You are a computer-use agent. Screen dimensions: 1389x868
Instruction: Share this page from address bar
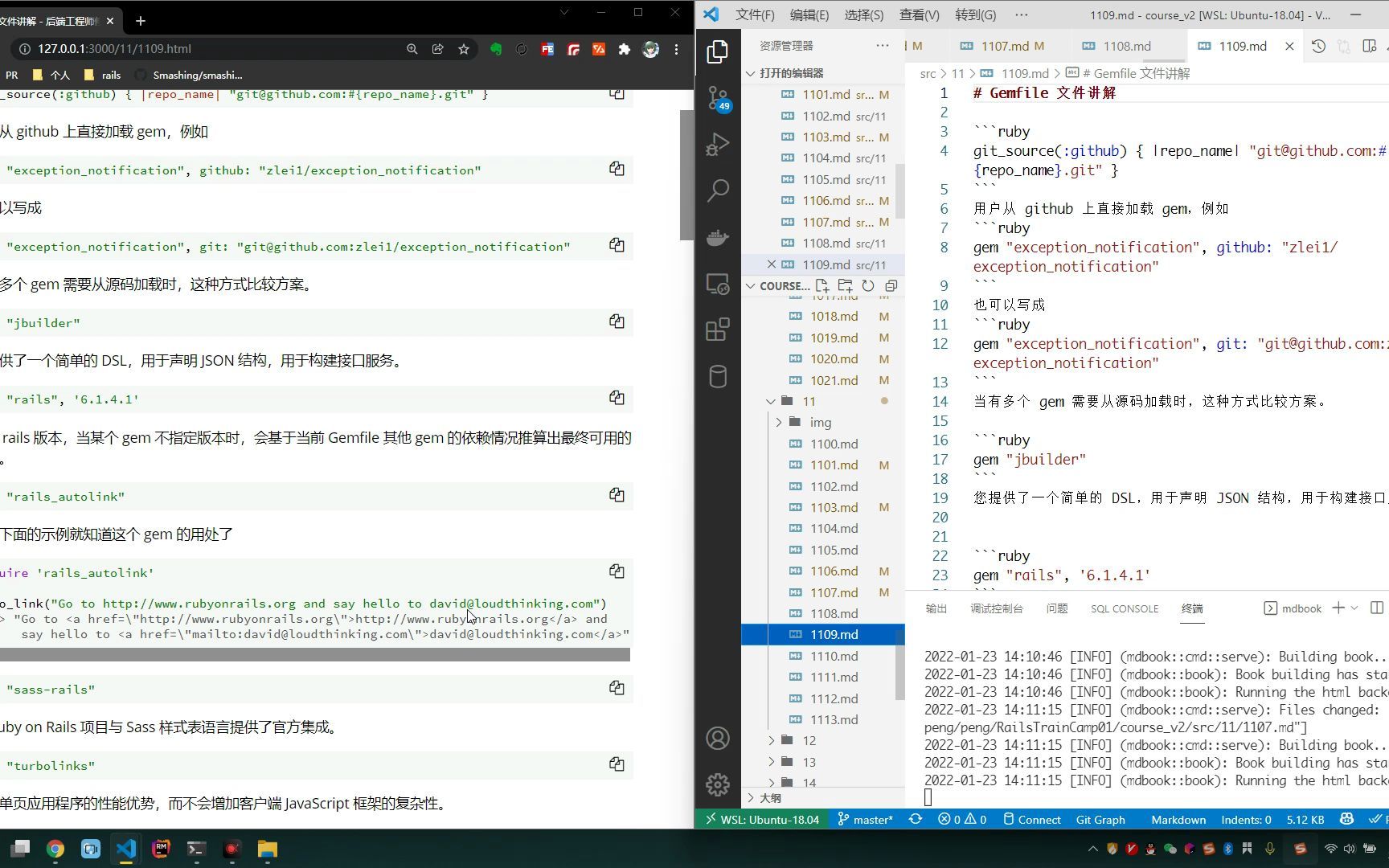[x=437, y=49]
